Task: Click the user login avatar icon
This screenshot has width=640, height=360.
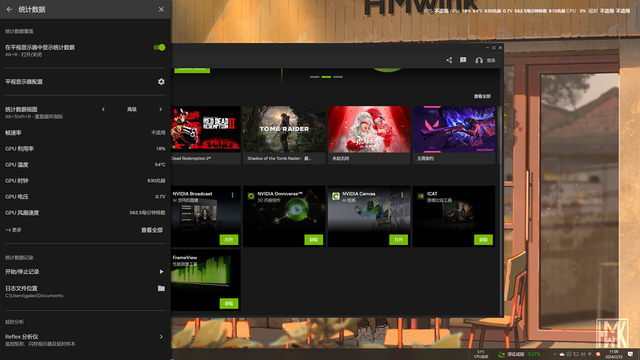Action: tap(479, 60)
